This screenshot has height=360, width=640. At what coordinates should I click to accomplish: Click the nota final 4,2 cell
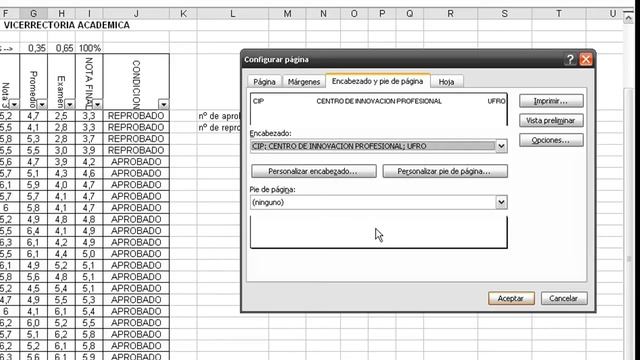89,162
